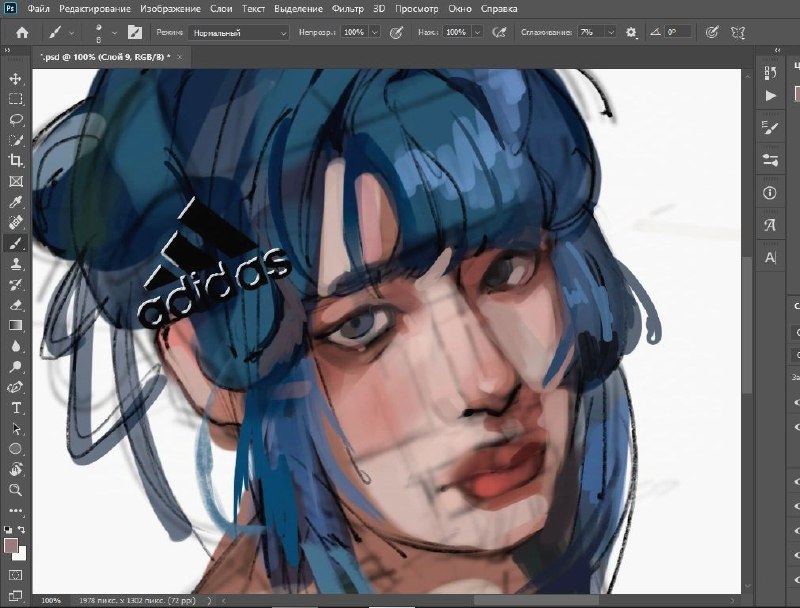Swap foreground and background colors
Screen dimensions: 800x608
pos(21,529)
